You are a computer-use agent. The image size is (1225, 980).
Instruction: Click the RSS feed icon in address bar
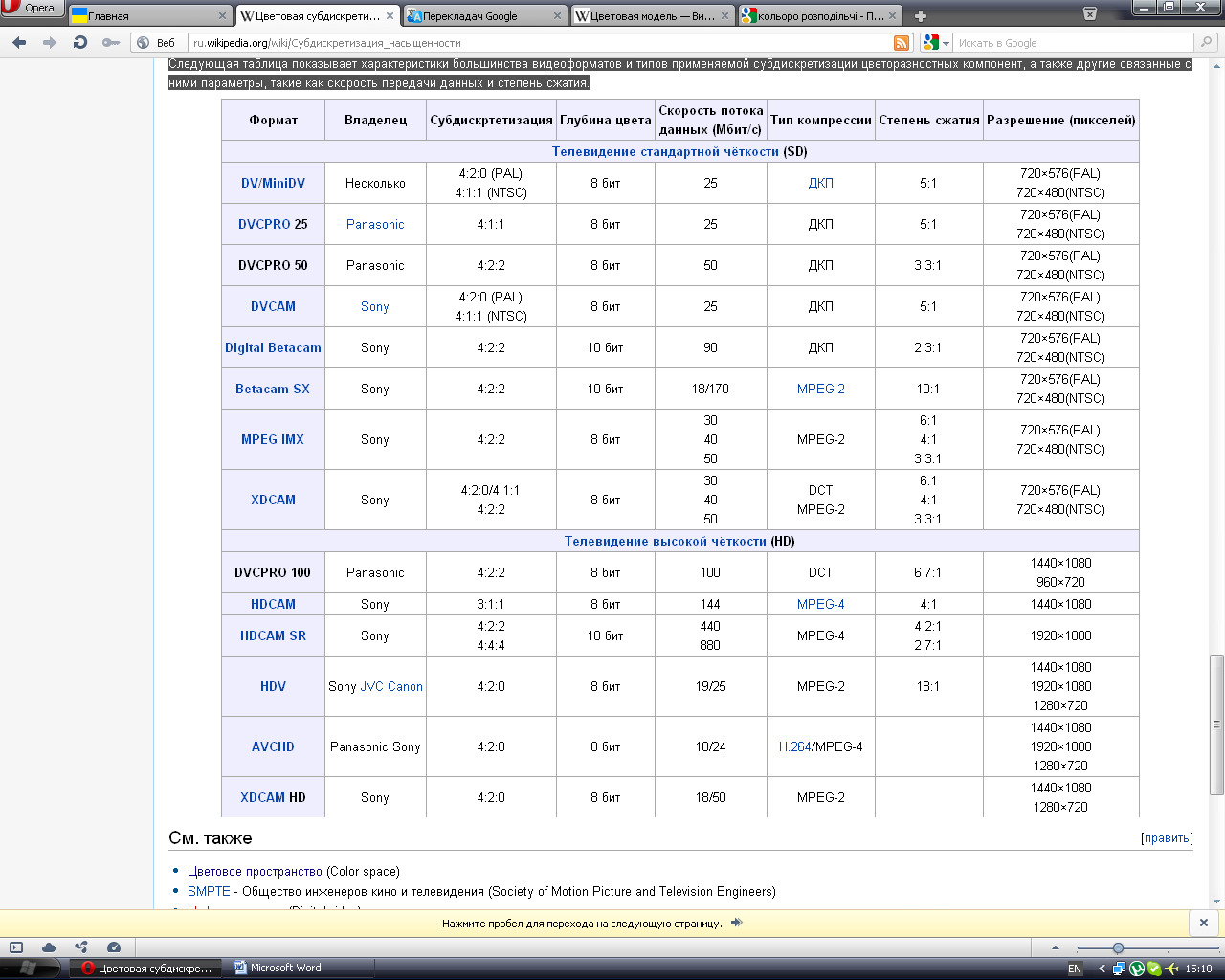(902, 43)
